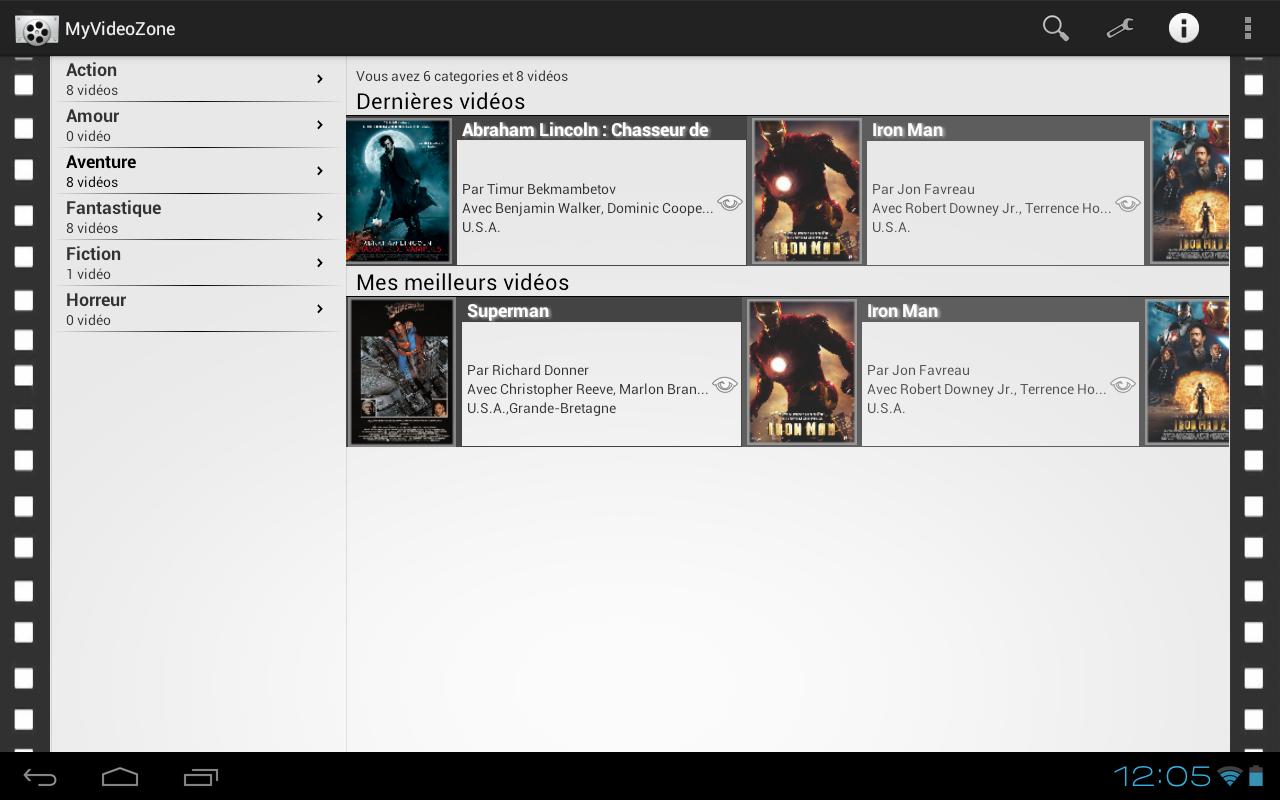The height and width of the screenshot is (800, 1280).
Task: Open the three-dot overflow menu
Action: pyautogui.click(x=1248, y=28)
